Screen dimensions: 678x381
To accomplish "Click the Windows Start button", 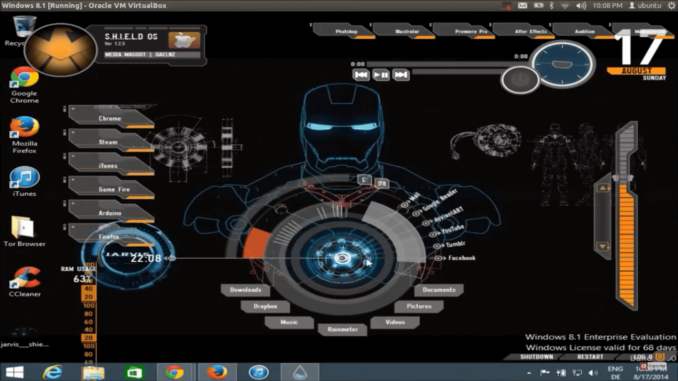I will point(14,372).
